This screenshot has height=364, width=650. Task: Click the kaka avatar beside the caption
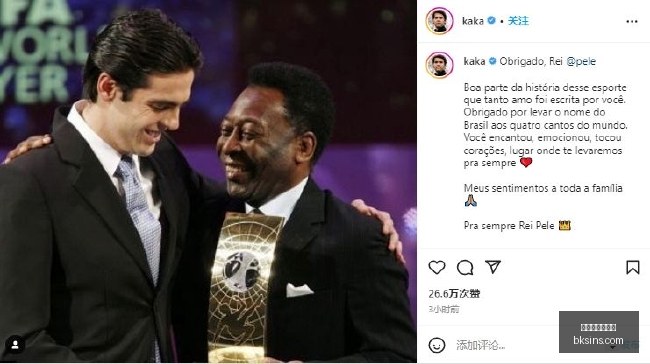click(439, 65)
